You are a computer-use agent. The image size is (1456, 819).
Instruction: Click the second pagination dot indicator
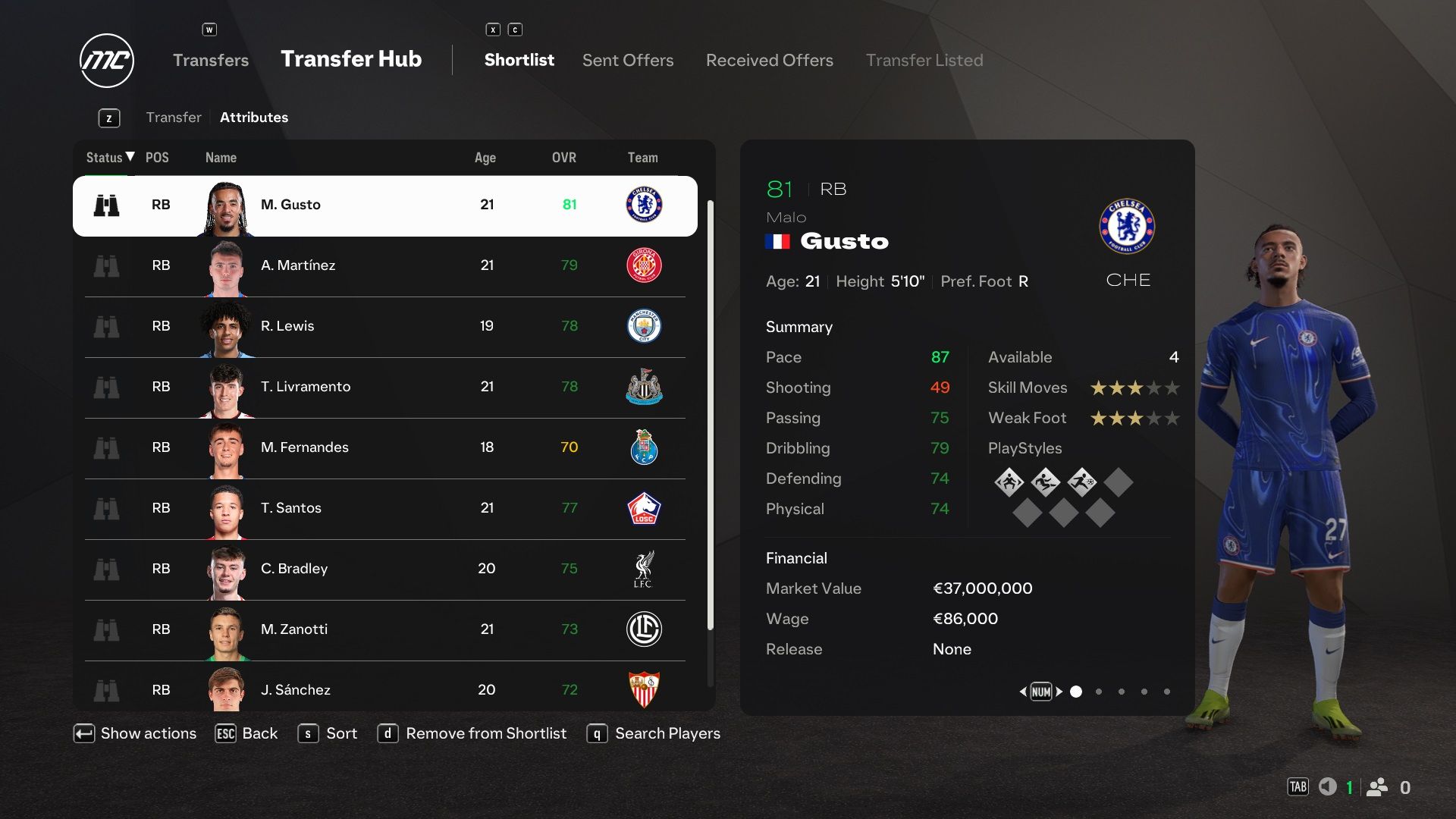click(1097, 691)
